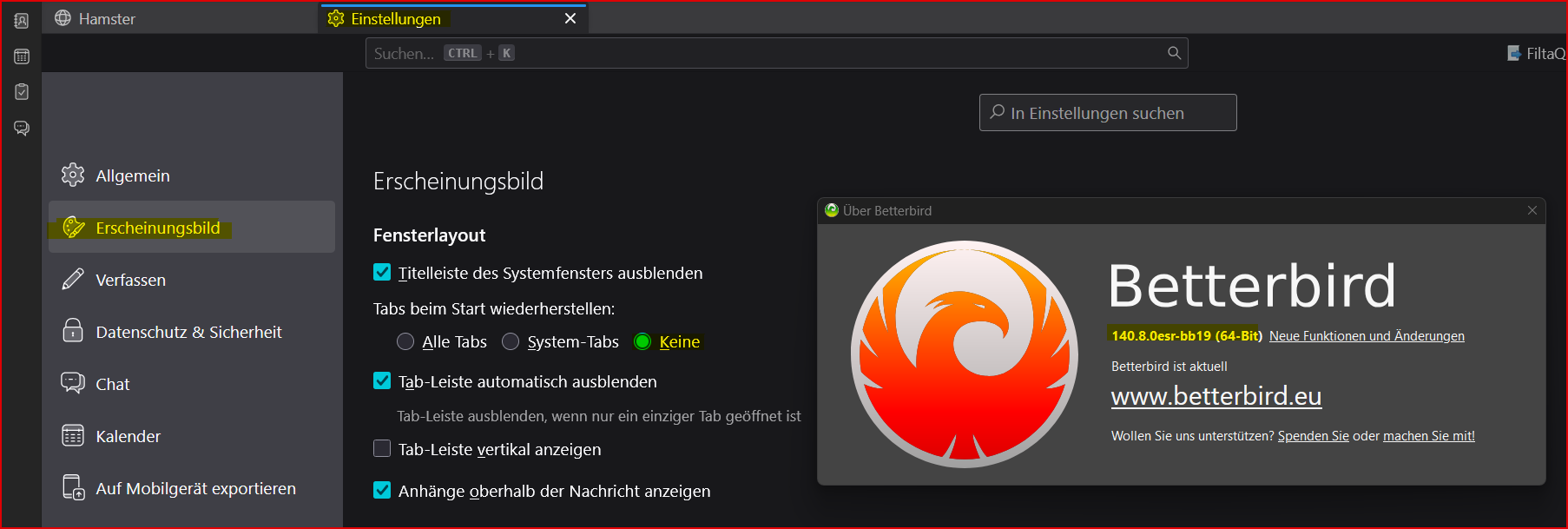Open www.betterbird.eu link
This screenshot has width=1568, height=529.
click(1216, 396)
